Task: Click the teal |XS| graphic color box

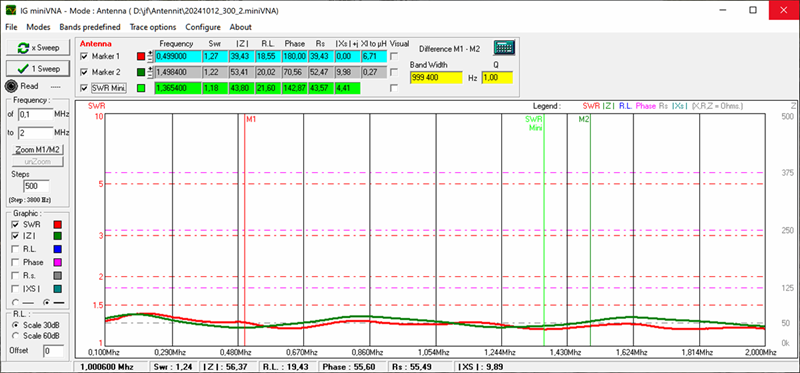Action: (x=58, y=289)
